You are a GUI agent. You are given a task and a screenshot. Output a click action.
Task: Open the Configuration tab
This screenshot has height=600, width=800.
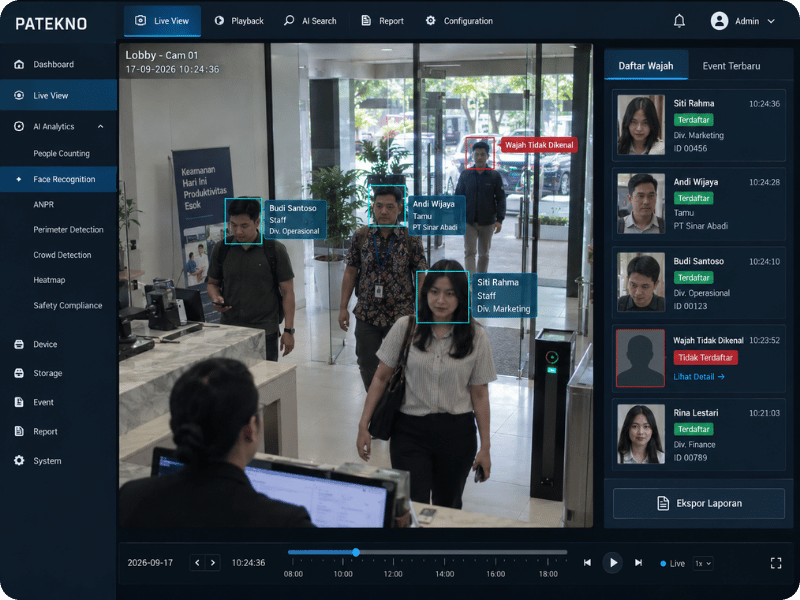459,21
